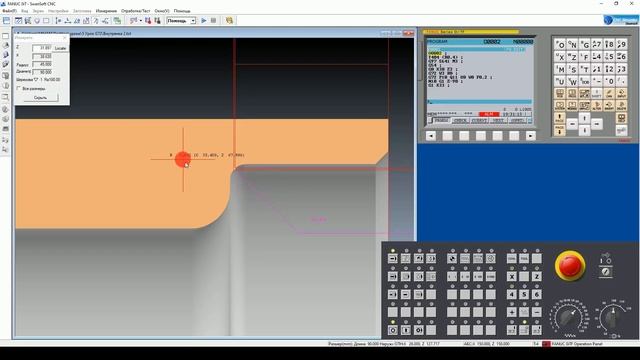Click the first toolbar icon at far left
640x360 pixels.
pyautogui.click(x=7, y=20)
